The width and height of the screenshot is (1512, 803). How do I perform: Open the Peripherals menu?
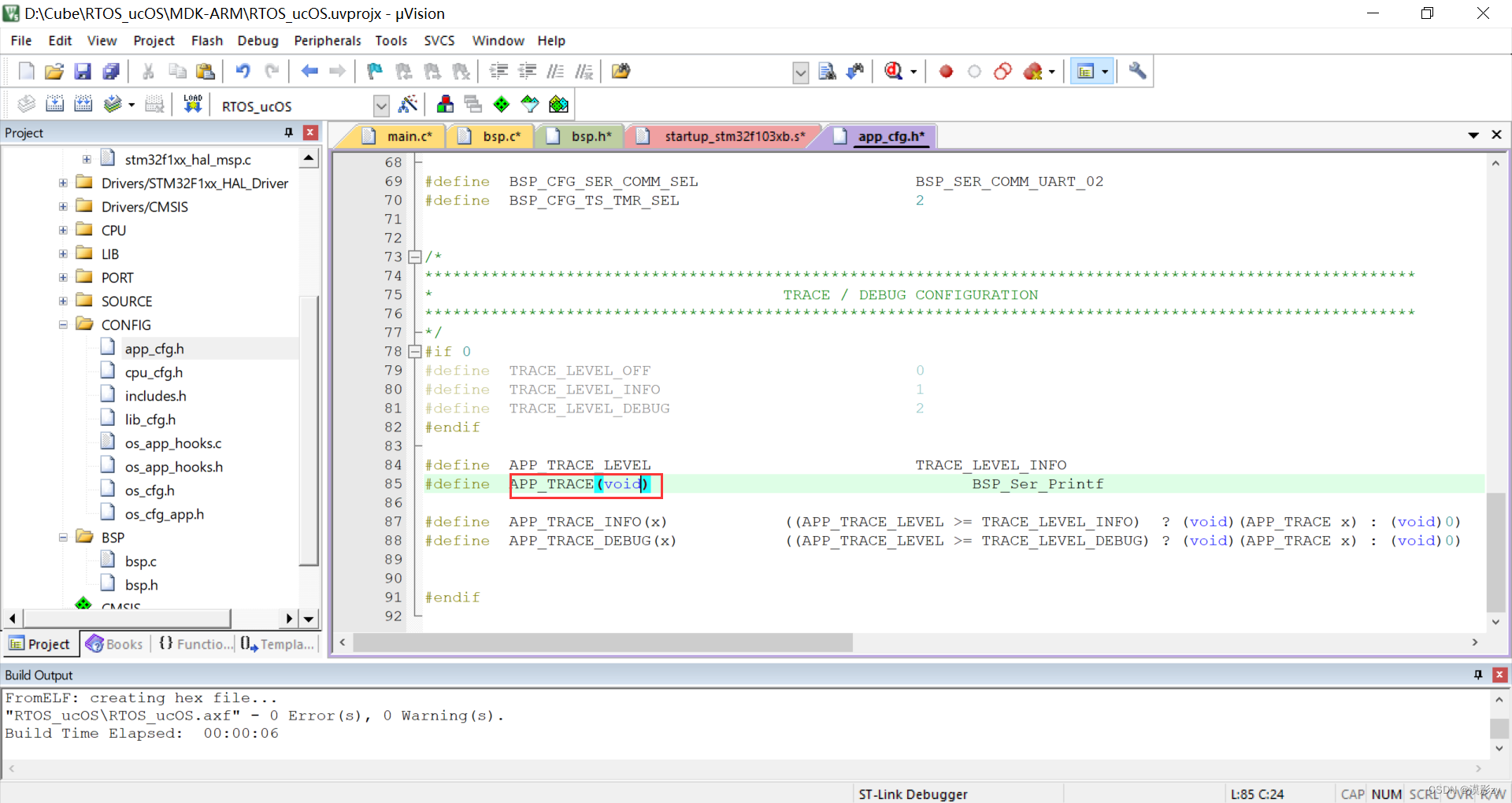327,41
